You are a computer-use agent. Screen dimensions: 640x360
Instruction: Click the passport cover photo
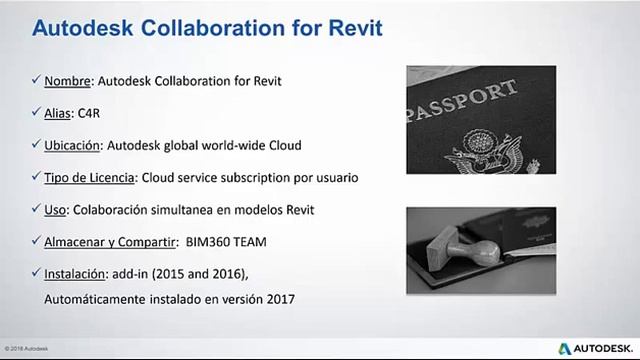(x=481, y=120)
